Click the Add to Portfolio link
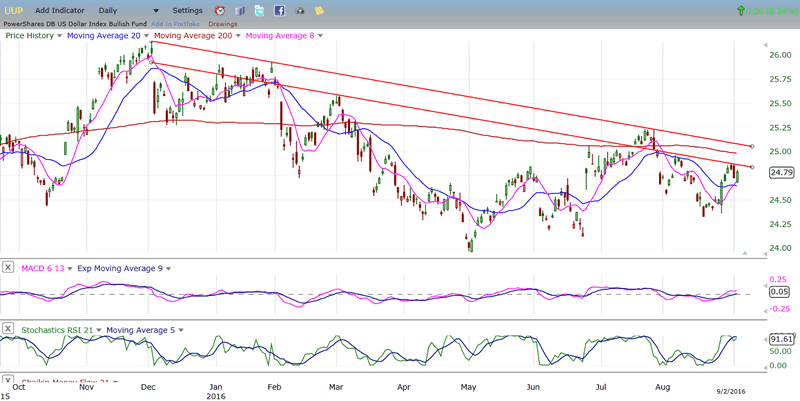 177,23
